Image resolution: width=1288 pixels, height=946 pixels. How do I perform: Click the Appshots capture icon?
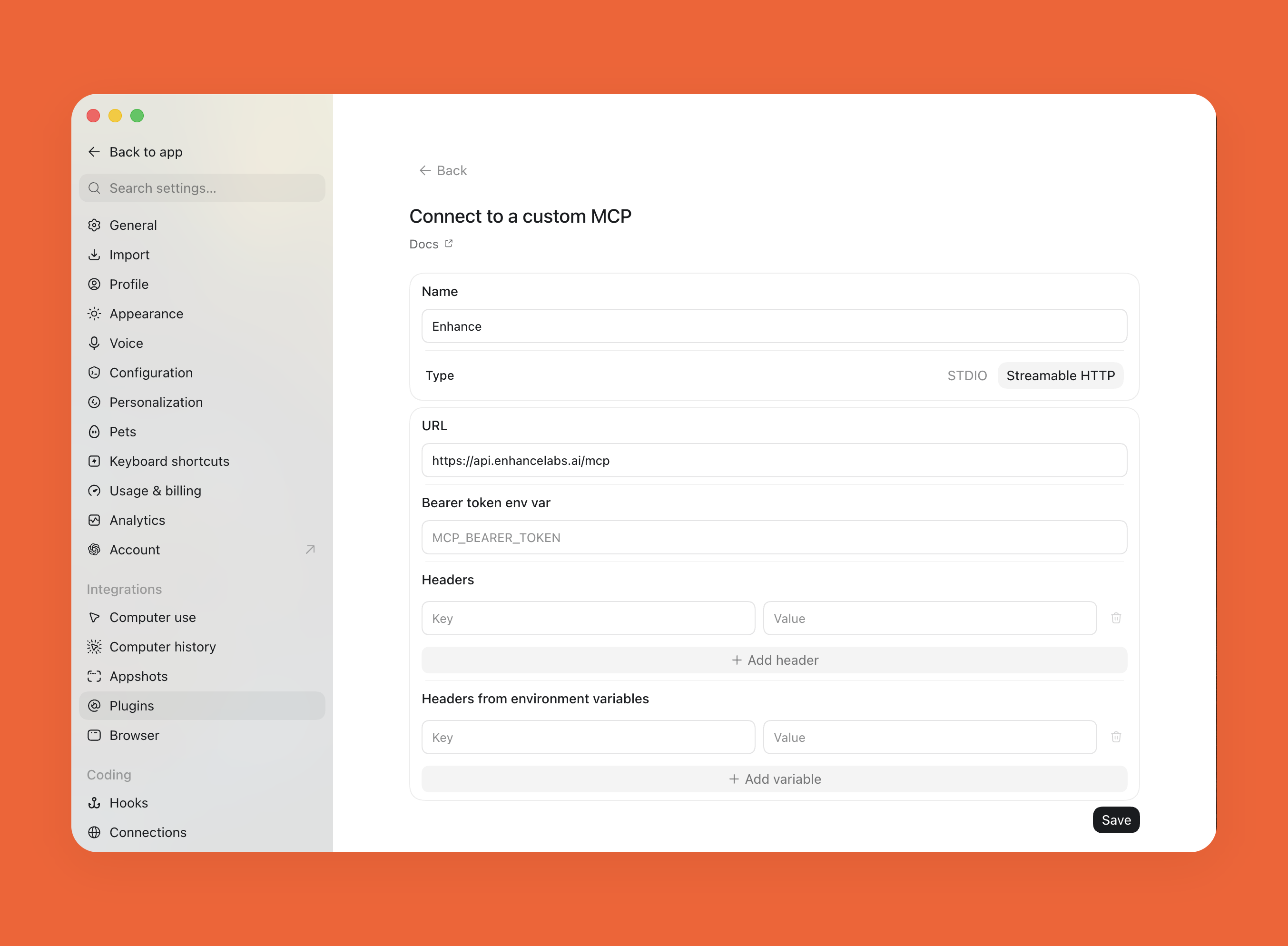tap(95, 676)
